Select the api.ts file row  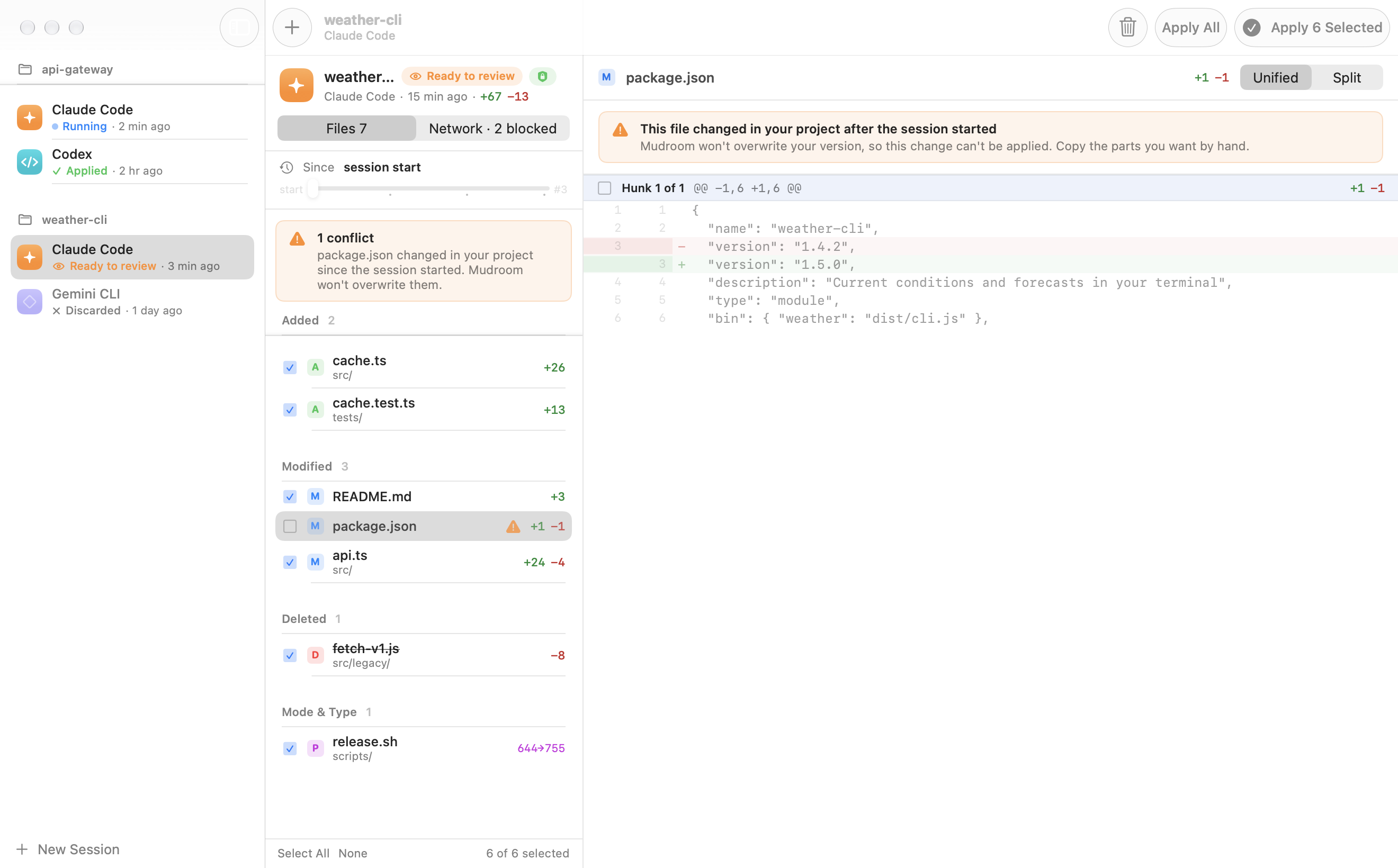tap(424, 562)
